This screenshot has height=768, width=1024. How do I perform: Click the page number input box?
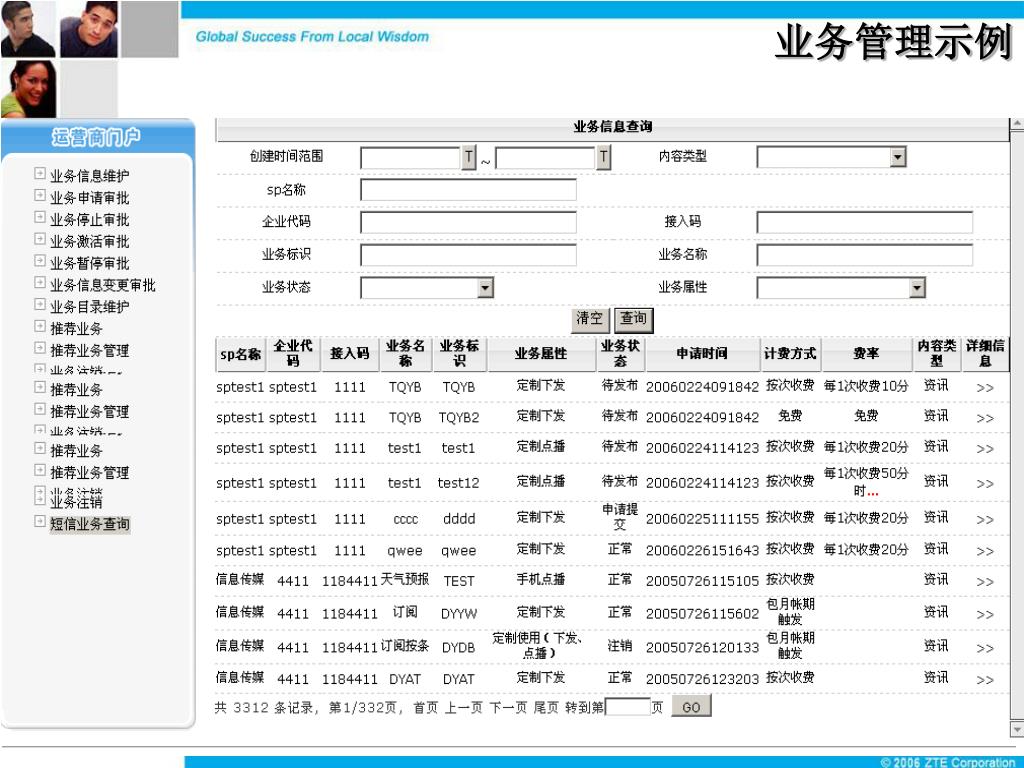coord(628,707)
